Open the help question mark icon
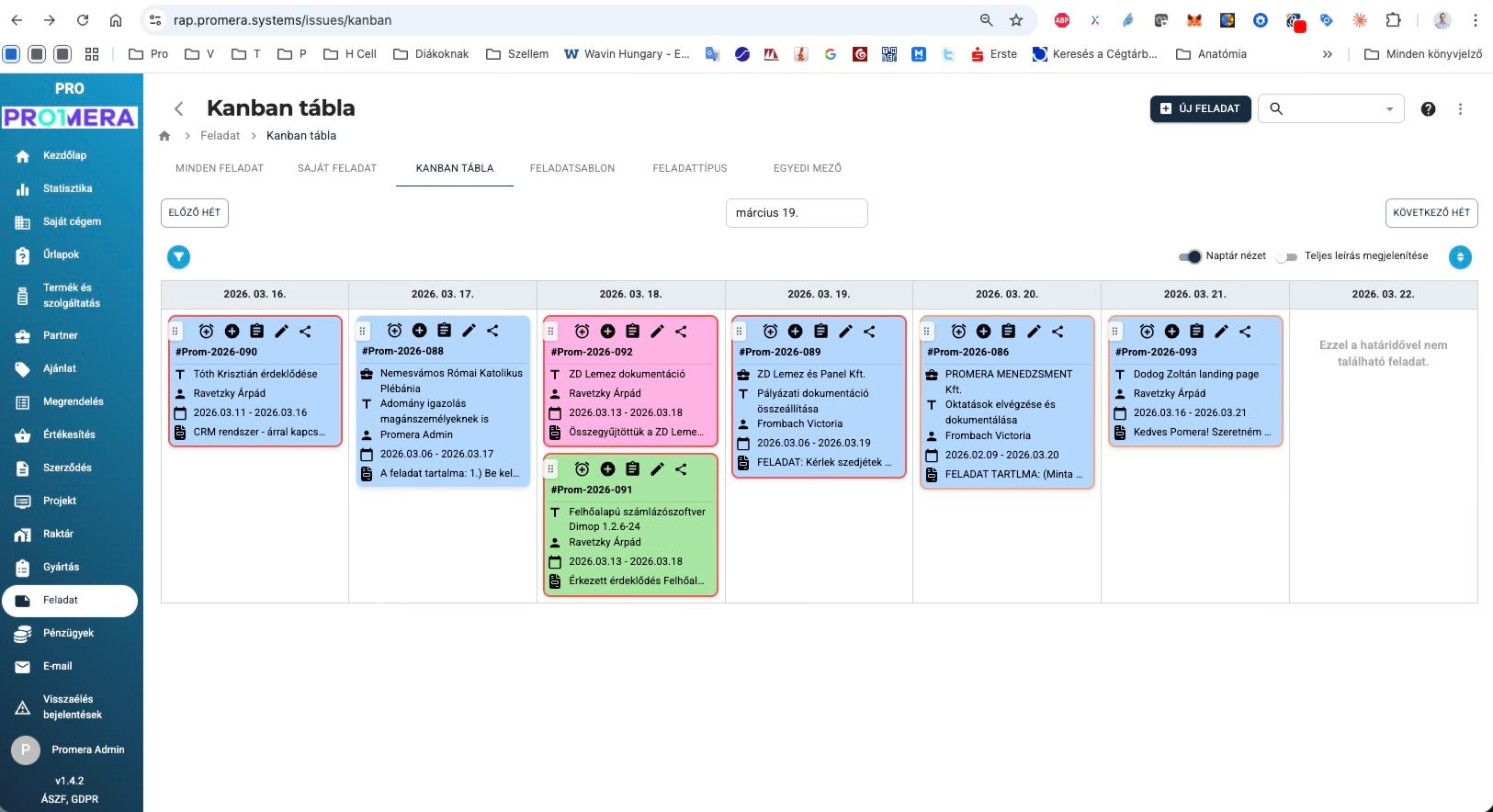1493x812 pixels. point(1428,109)
